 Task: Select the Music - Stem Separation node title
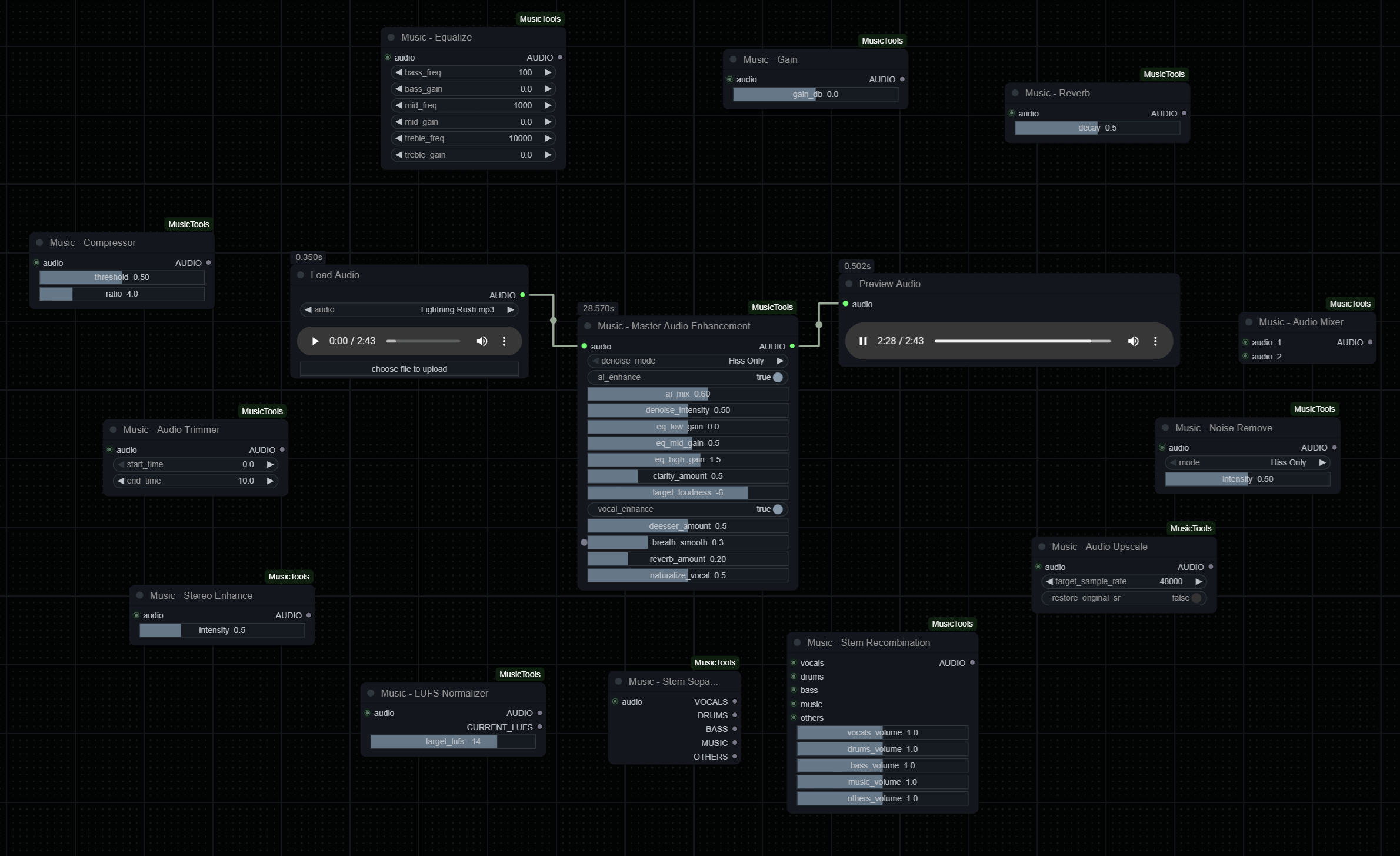(673, 681)
